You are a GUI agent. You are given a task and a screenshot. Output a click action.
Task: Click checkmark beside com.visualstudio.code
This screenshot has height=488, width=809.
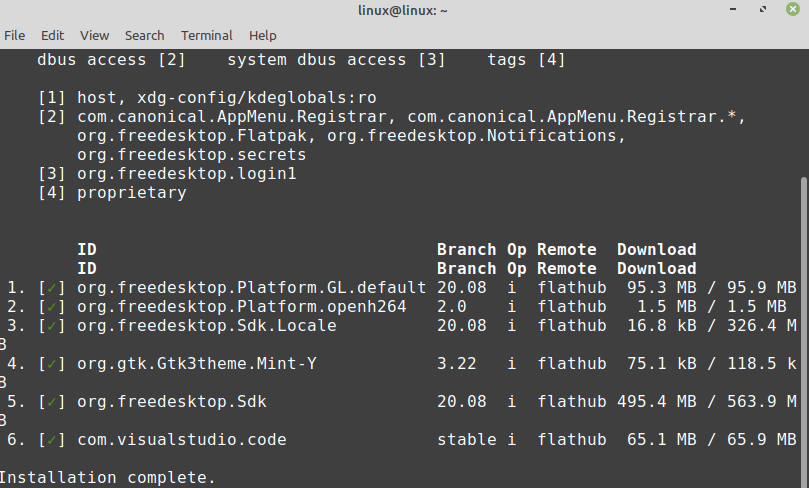tap(51, 440)
